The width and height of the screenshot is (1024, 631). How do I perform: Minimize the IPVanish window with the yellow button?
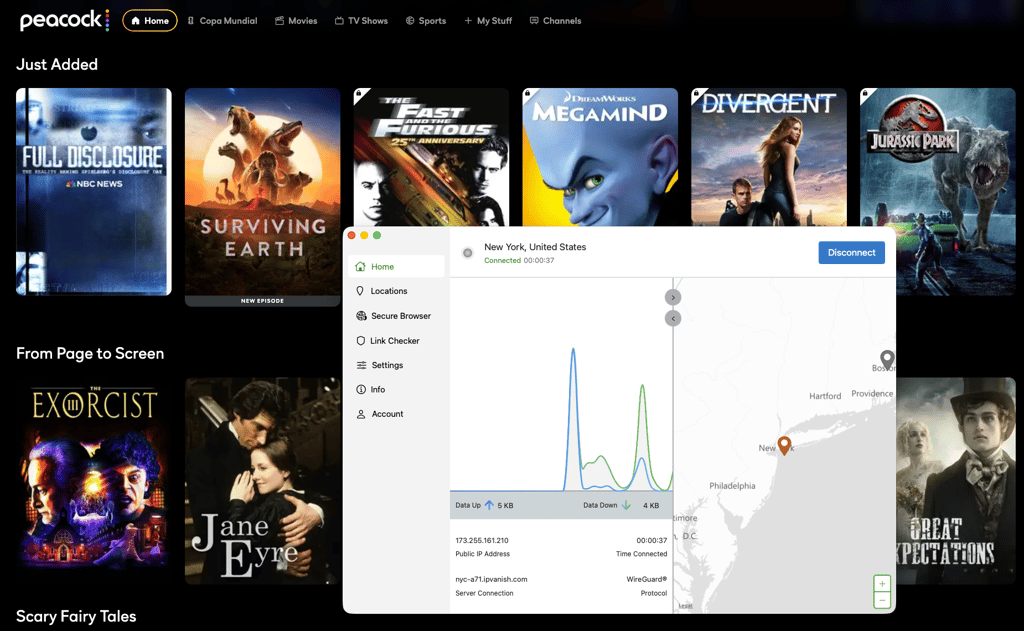click(x=364, y=235)
